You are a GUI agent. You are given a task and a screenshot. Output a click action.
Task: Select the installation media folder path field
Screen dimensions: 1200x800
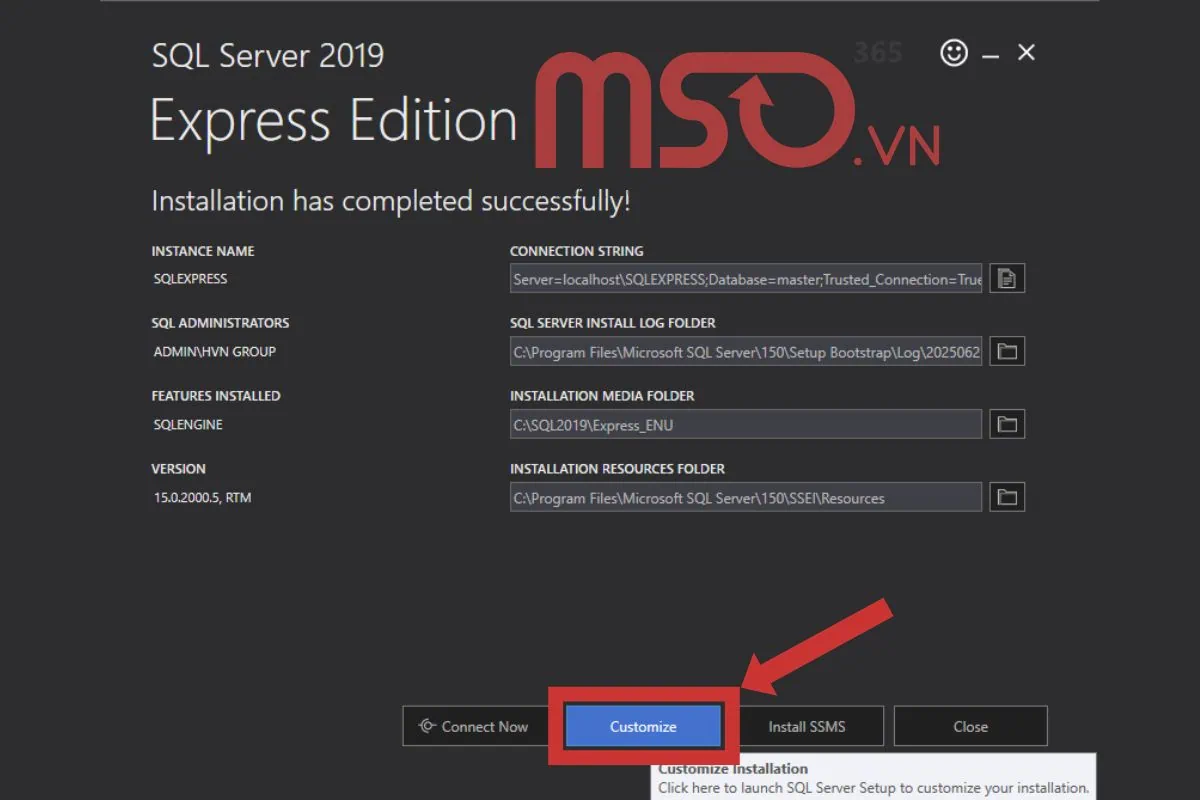click(745, 424)
